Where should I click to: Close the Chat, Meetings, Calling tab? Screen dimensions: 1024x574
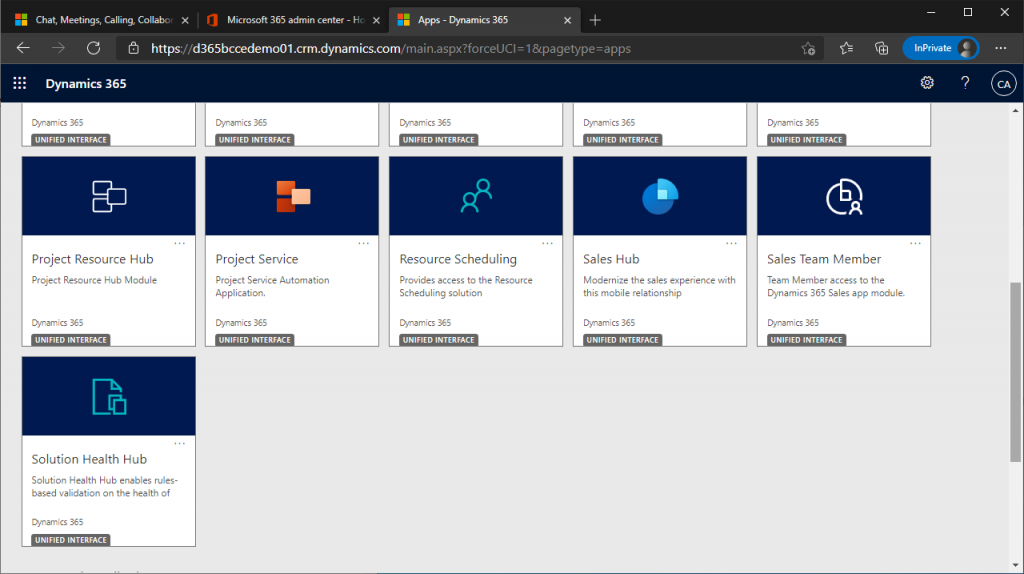(185, 20)
